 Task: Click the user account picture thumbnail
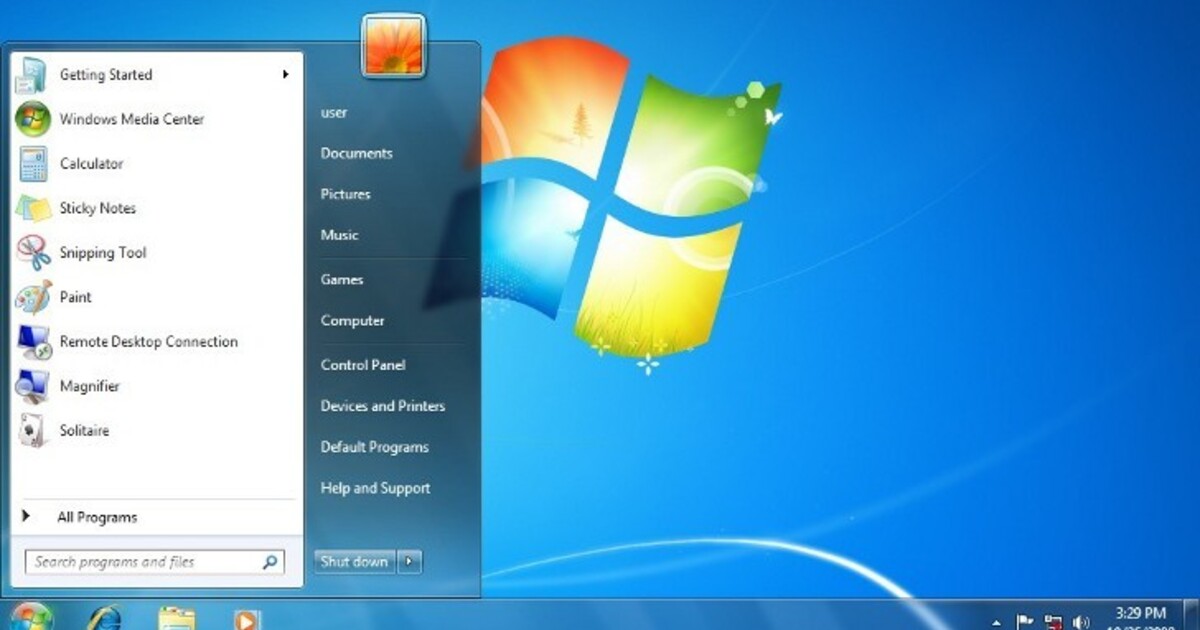click(394, 47)
